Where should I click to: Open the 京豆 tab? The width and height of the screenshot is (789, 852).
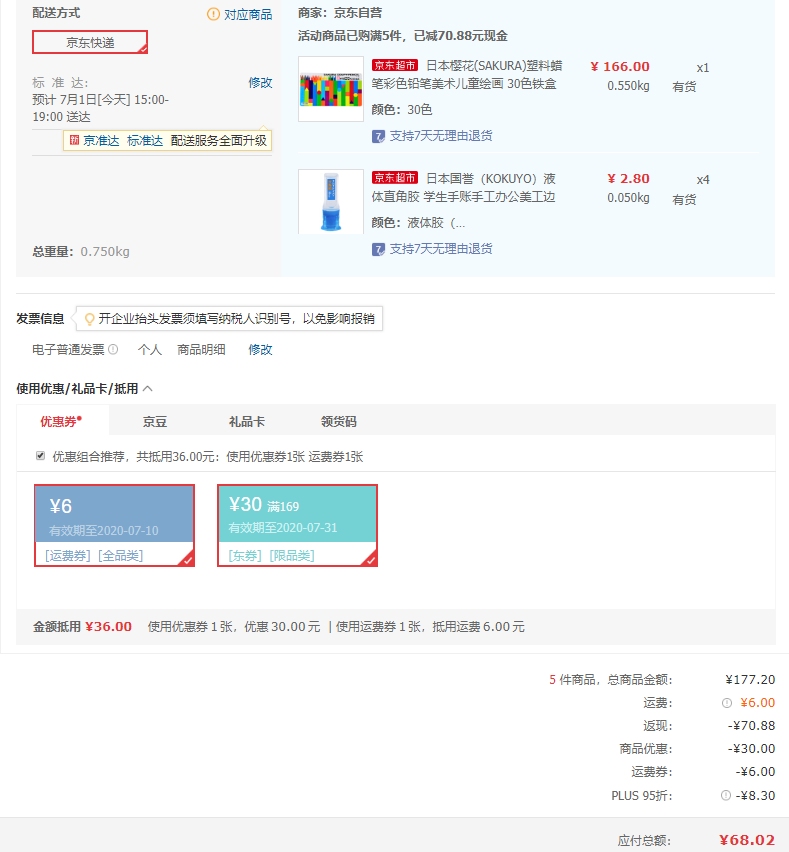(155, 422)
